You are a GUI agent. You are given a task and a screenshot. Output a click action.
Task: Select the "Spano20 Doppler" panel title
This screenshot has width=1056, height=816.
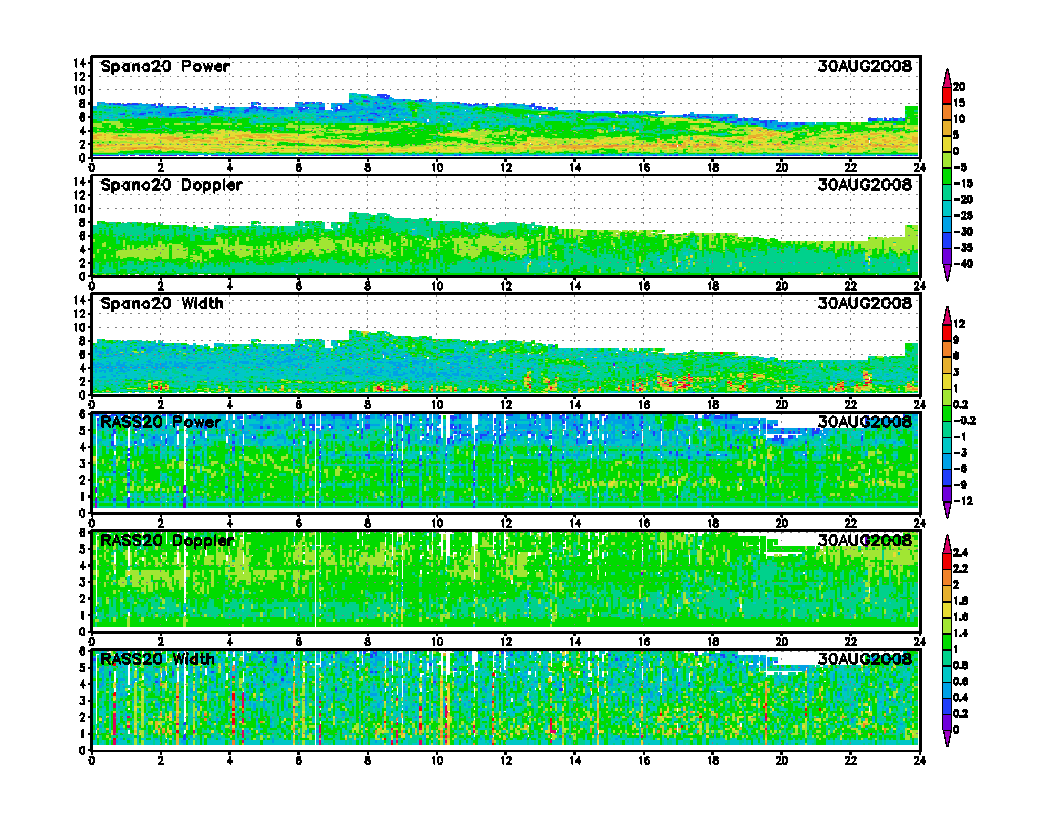(x=171, y=185)
